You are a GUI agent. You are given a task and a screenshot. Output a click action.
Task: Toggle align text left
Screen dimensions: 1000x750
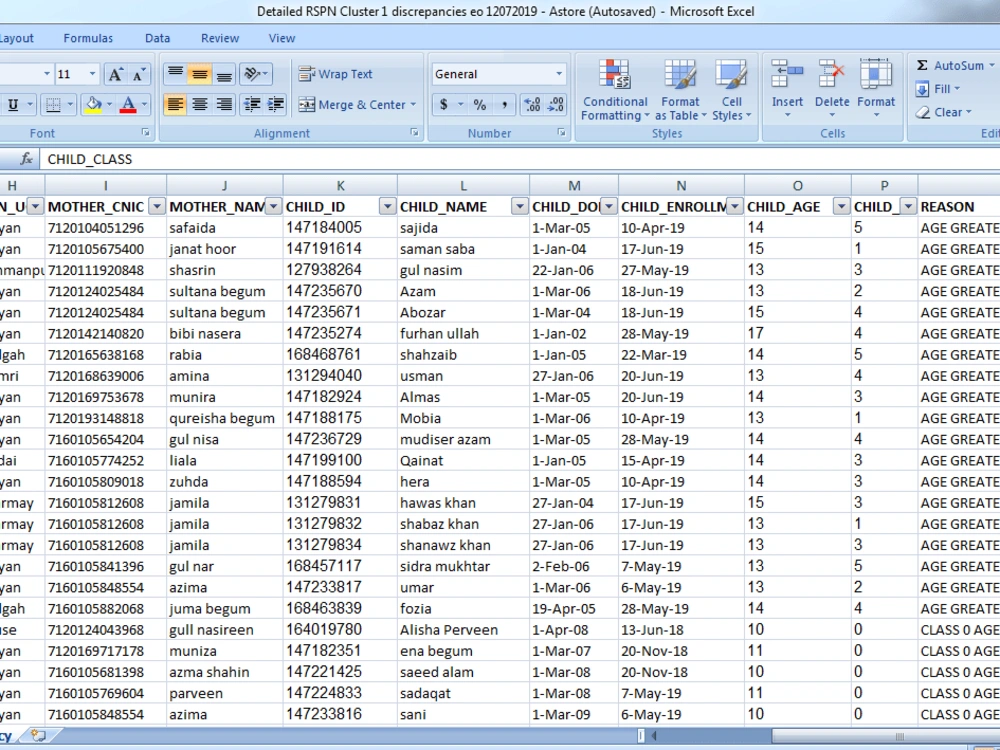[175, 105]
